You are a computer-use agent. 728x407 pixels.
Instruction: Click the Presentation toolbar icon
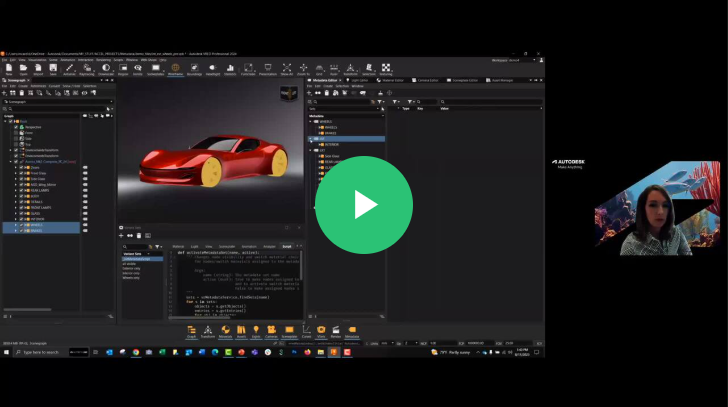click(268, 70)
